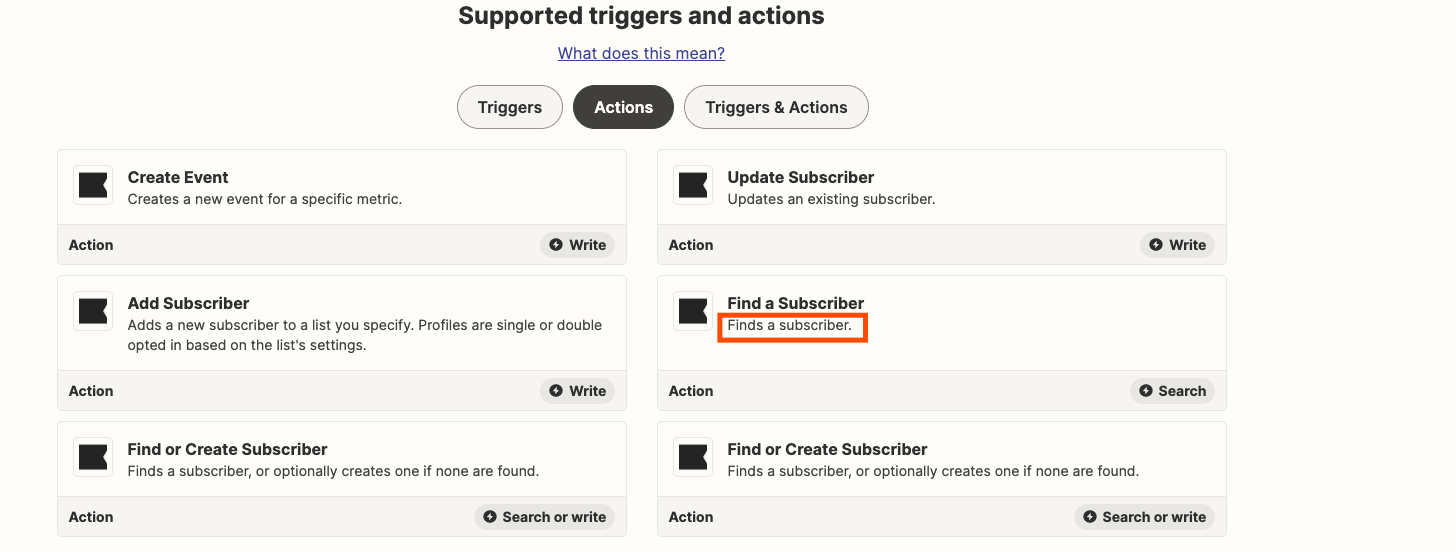Select the Triggers filter tab
Screen dimensions: 1456x552
pyautogui.click(x=509, y=107)
